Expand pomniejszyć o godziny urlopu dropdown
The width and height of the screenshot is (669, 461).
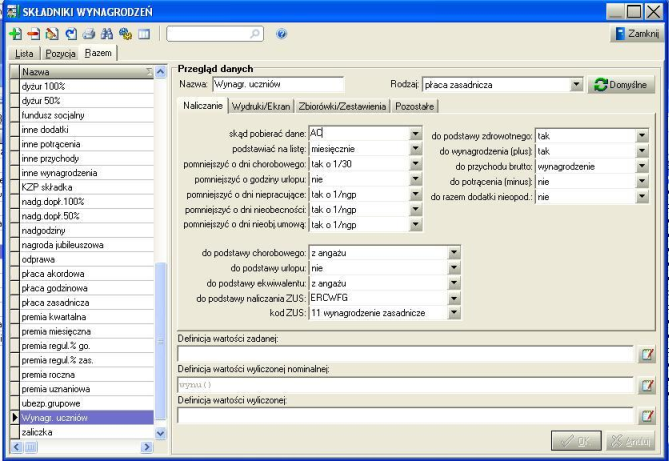point(415,179)
